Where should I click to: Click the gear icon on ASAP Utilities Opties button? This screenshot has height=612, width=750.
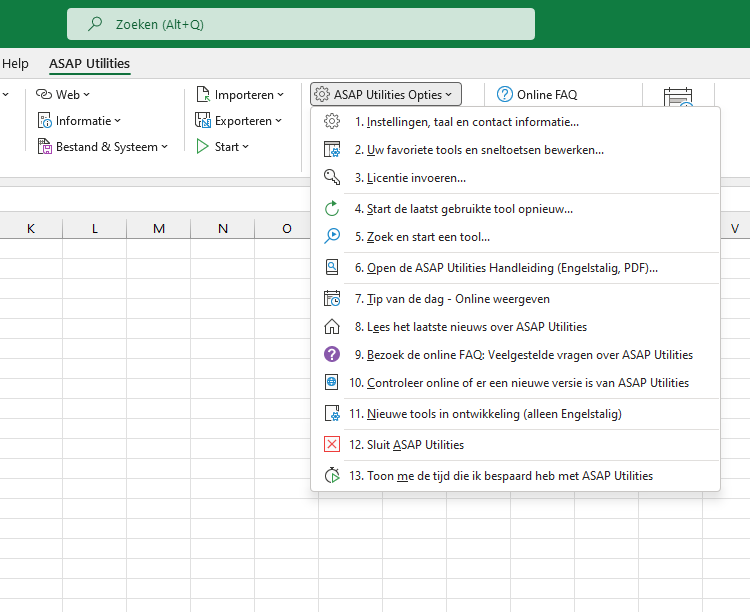point(322,94)
